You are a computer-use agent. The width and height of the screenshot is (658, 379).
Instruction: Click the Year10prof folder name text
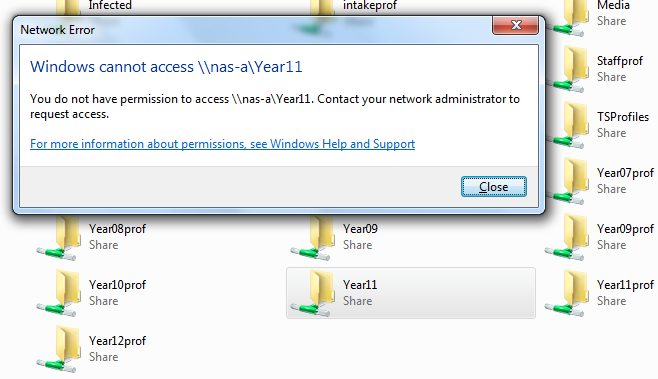tap(117, 285)
